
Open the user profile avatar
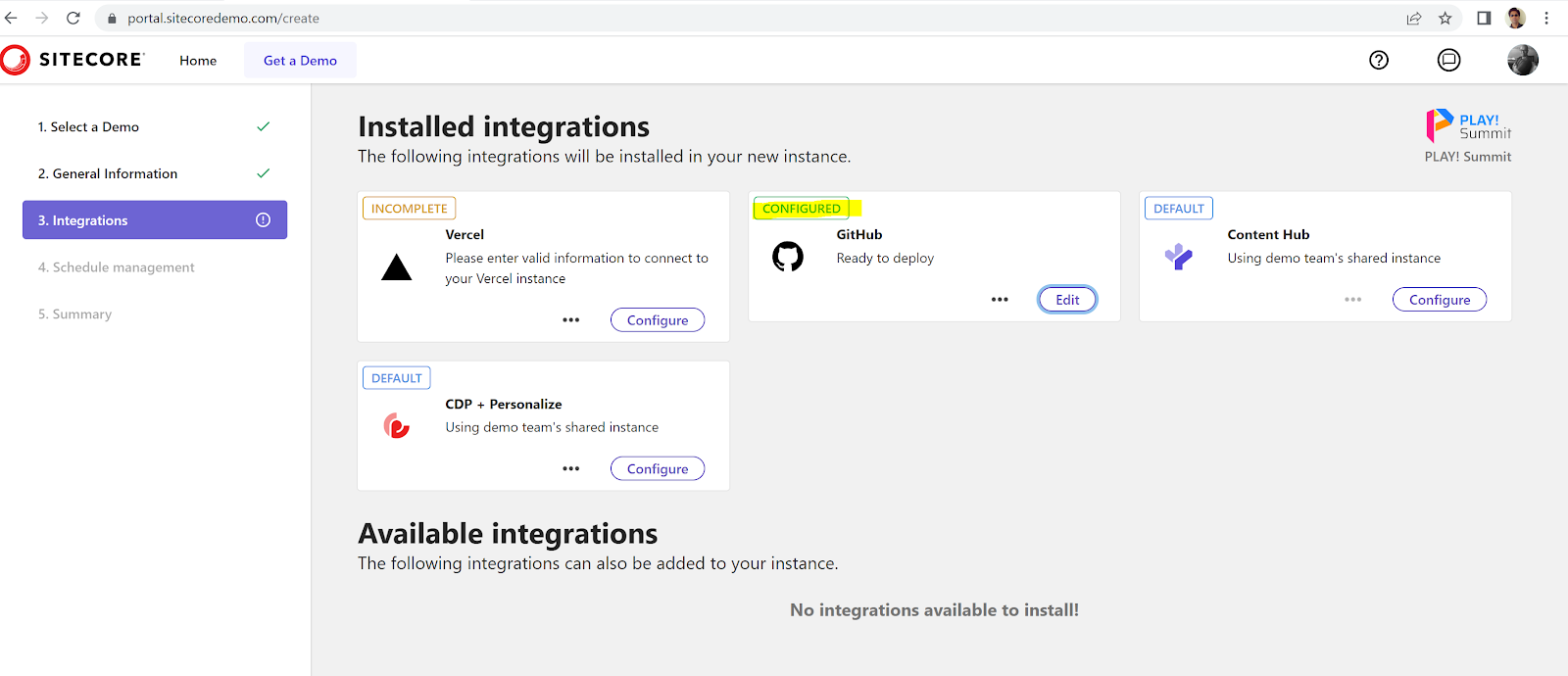tap(1522, 60)
